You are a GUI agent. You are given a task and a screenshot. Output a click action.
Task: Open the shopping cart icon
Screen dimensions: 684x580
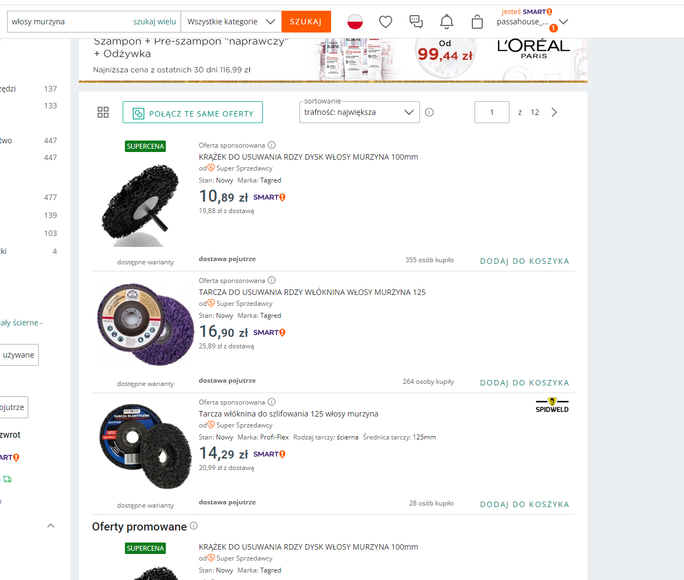click(477, 21)
